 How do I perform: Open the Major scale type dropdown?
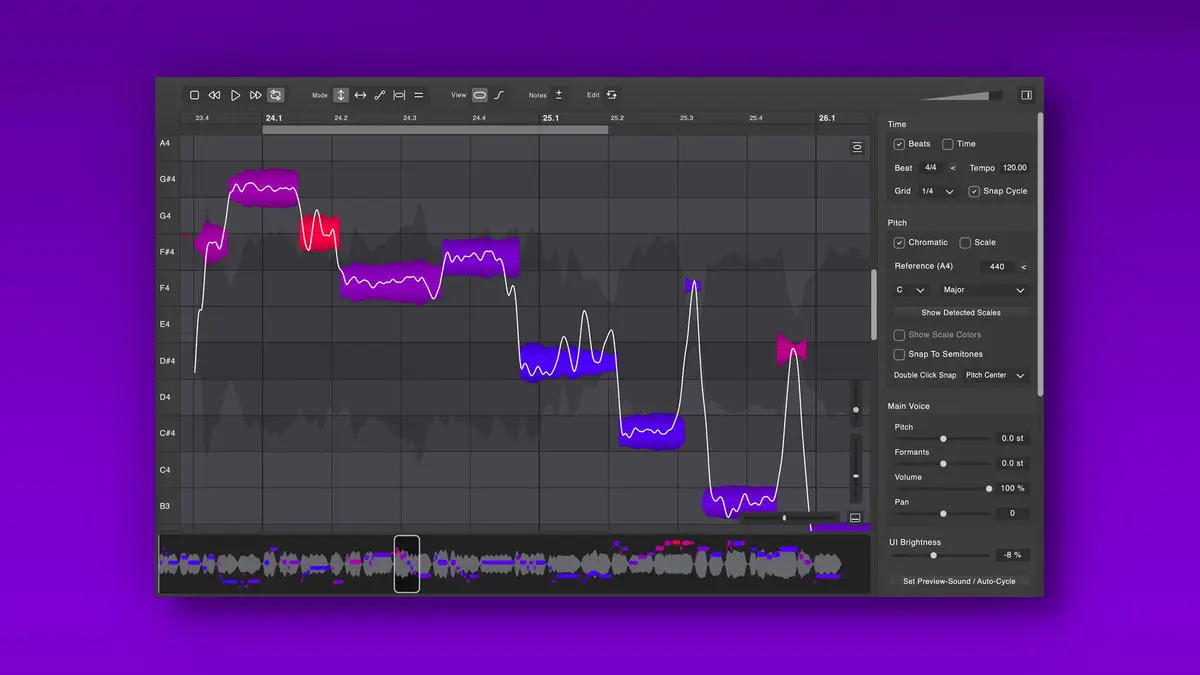point(984,290)
